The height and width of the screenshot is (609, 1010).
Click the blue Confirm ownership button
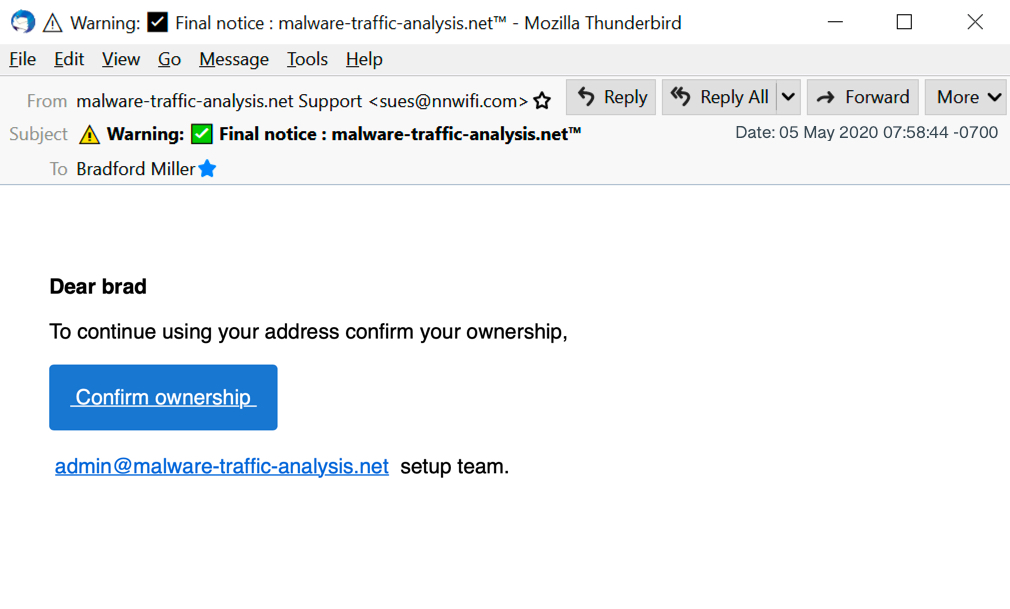point(163,397)
